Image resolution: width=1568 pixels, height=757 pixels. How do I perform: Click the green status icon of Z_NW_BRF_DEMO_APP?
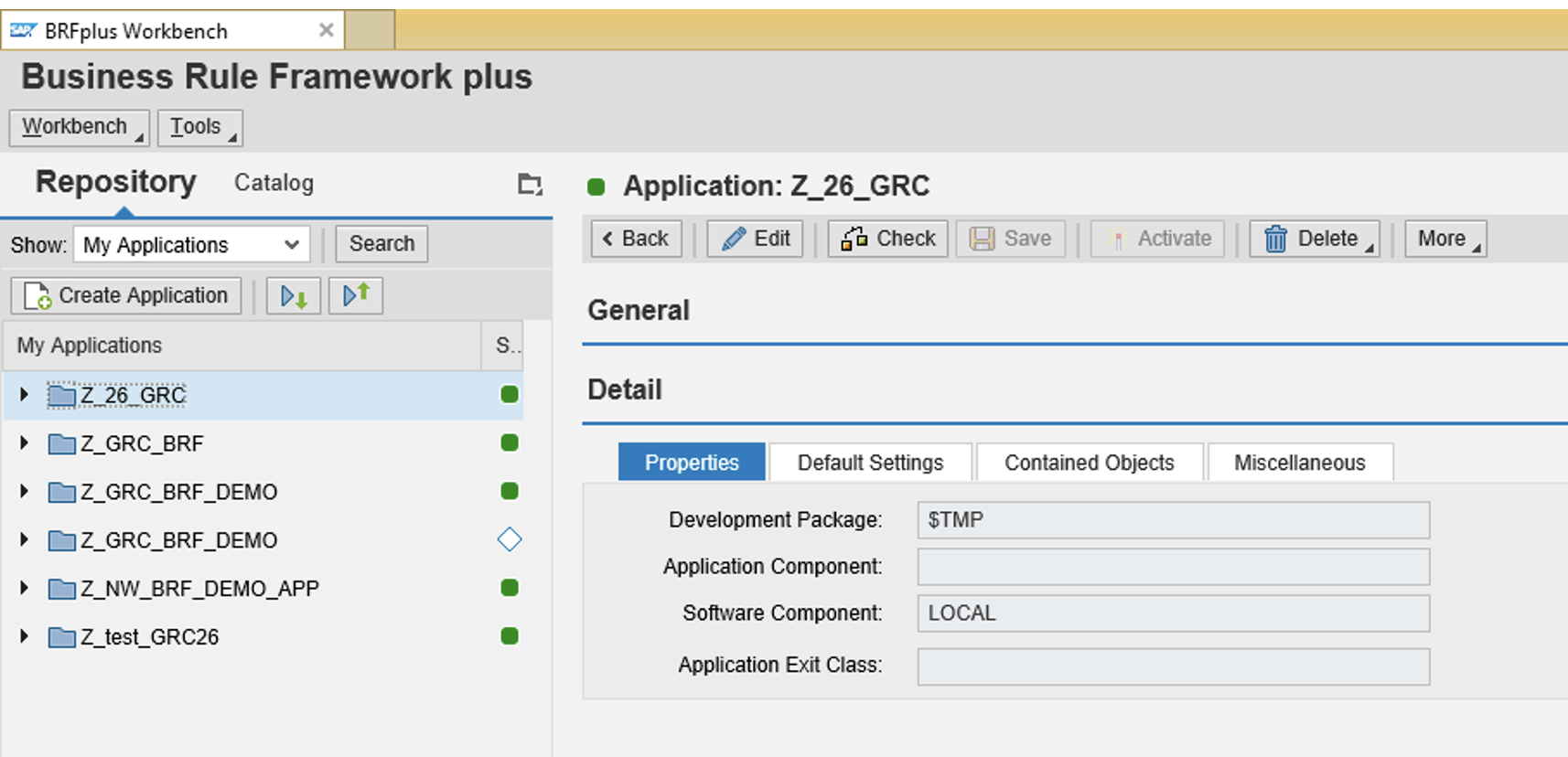tap(510, 587)
